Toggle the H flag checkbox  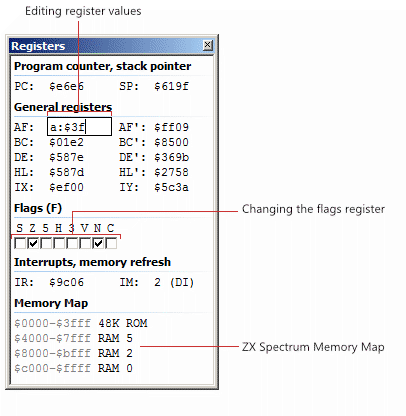[59, 244]
